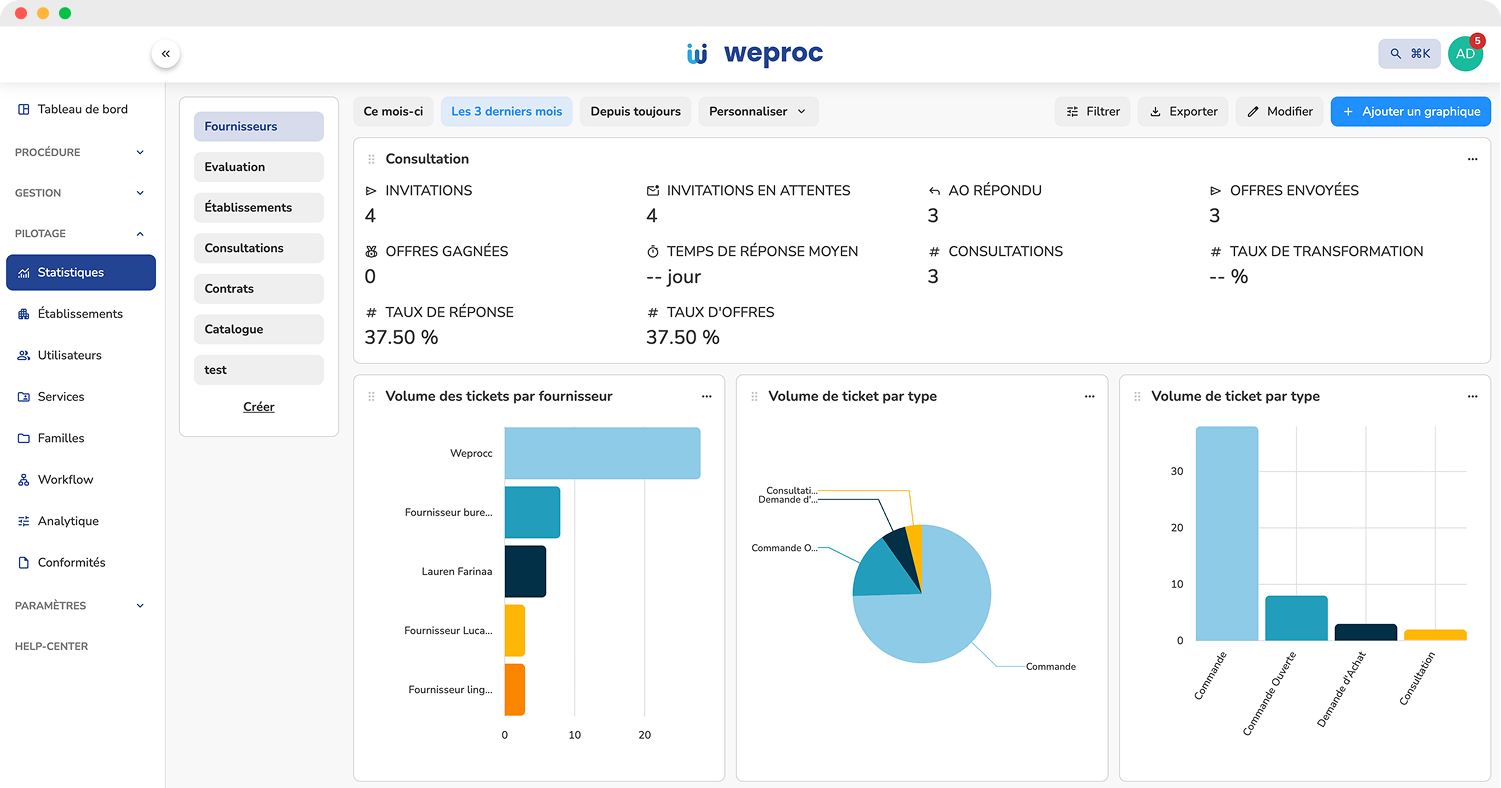Click the Exporter button
The image size is (1501, 788).
click(x=1183, y=111)
